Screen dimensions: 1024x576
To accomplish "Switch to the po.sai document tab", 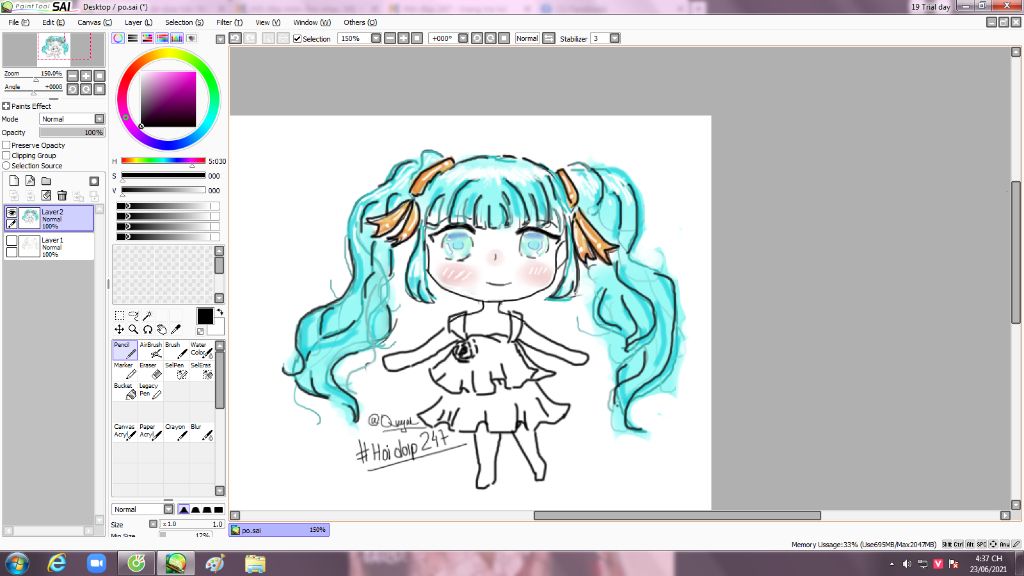I will click(x=279, y=530).
